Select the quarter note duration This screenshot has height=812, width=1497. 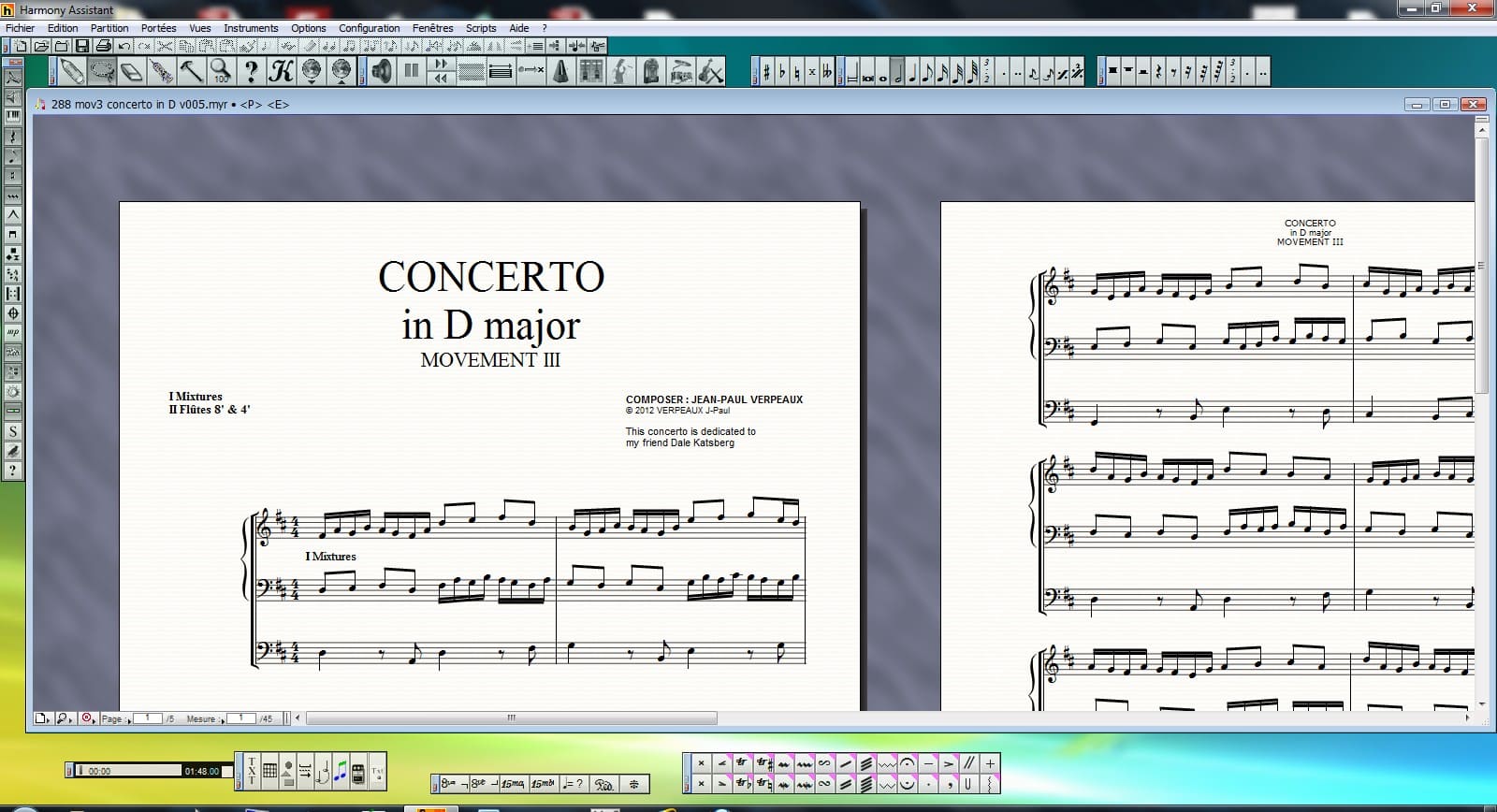(913, 72)
